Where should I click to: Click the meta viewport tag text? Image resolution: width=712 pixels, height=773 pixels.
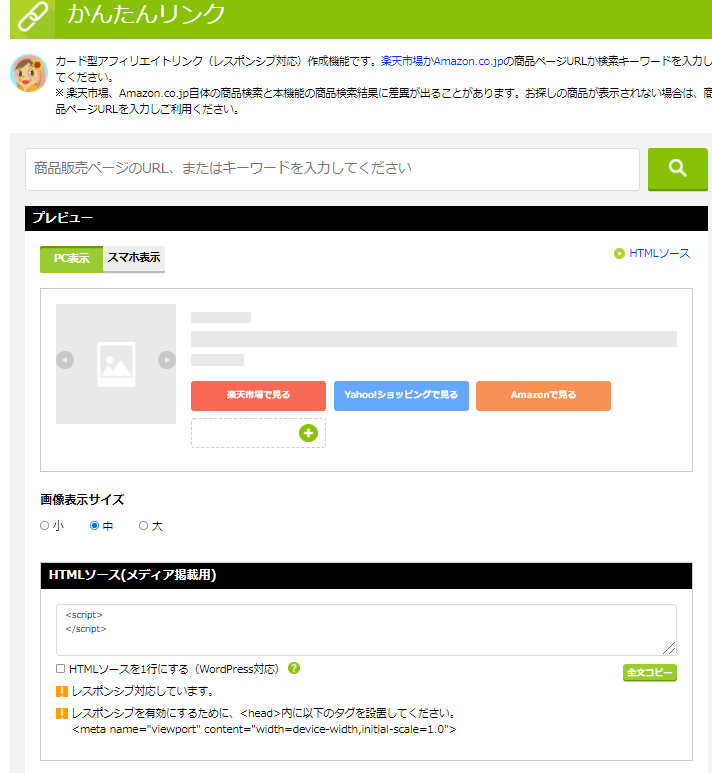pos(264,729)
